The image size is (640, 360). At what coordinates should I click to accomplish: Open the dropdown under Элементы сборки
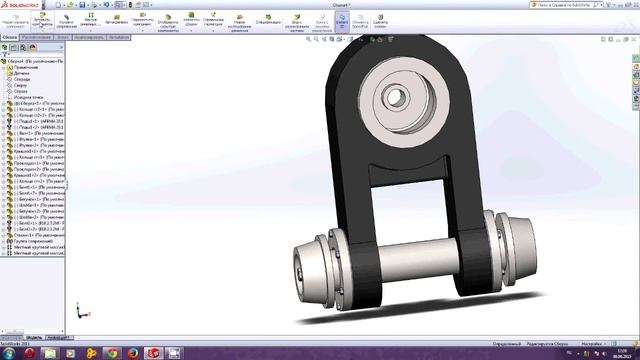(x=191, y=31)
